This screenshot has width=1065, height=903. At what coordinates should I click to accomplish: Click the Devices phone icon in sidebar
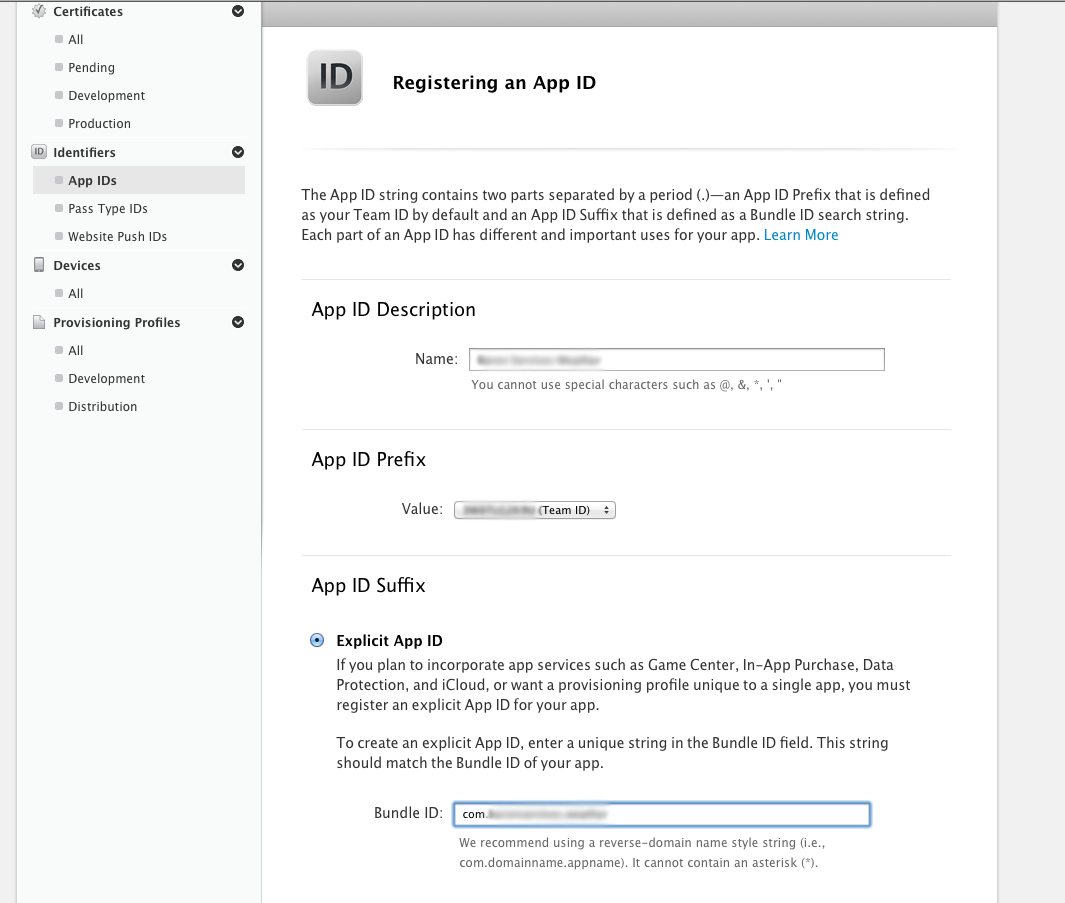click(x=39, y=265)
